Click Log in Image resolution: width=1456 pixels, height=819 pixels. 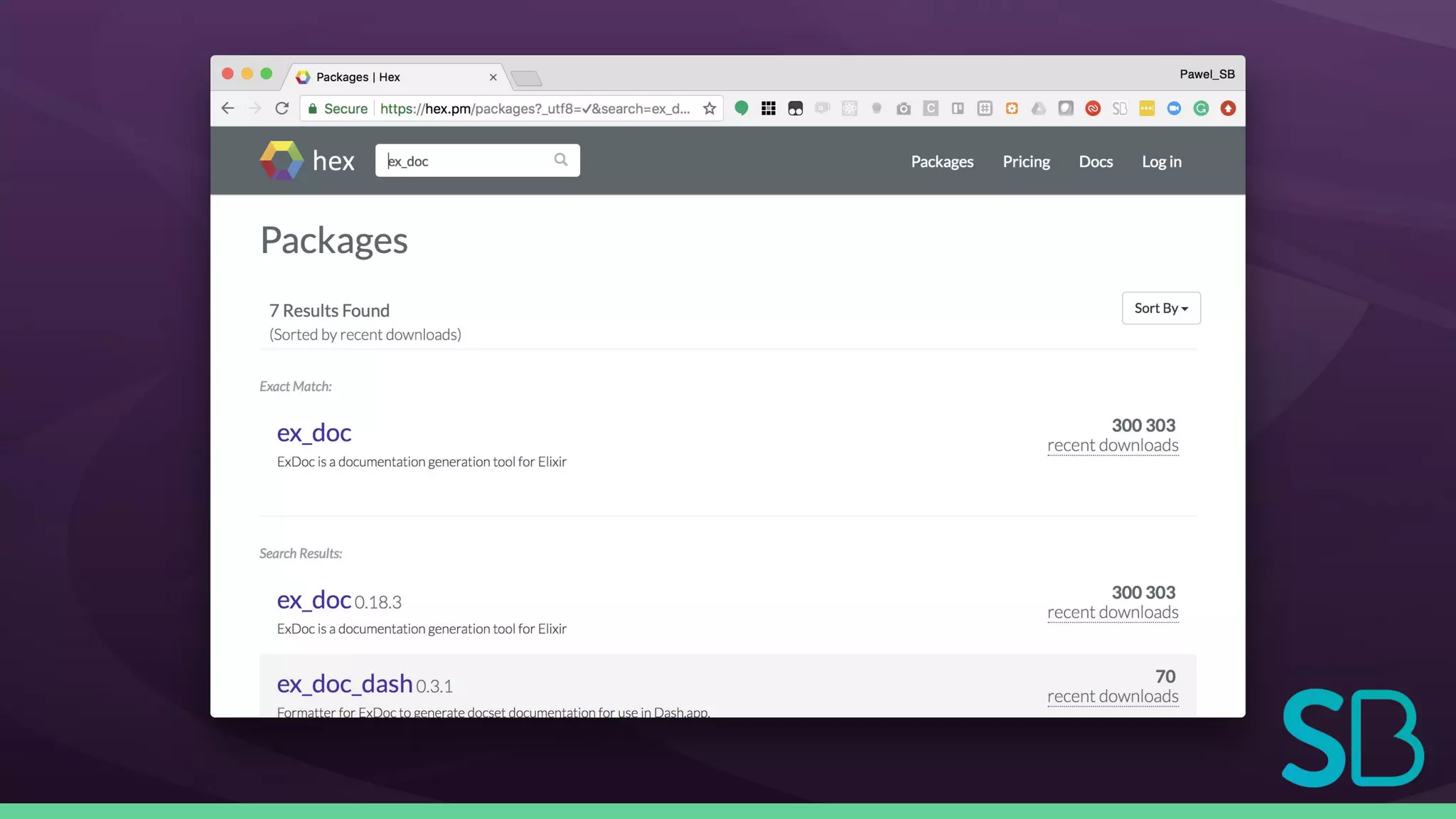tap(1161, 161)
